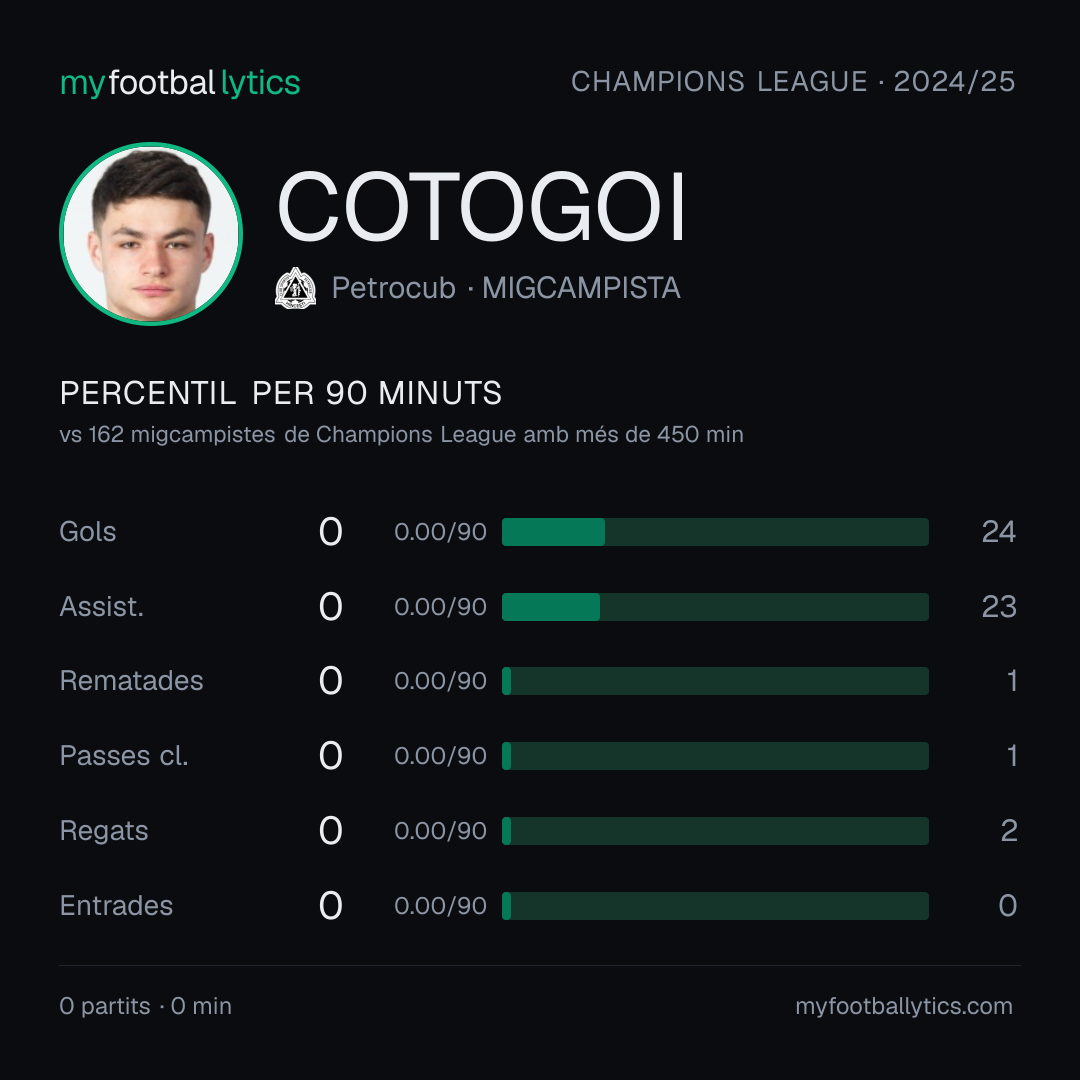Viewport: 1080px width, 1080px height.
Task: Select the Percentil per 90 minuts heading
Action: tap(281, 393)
